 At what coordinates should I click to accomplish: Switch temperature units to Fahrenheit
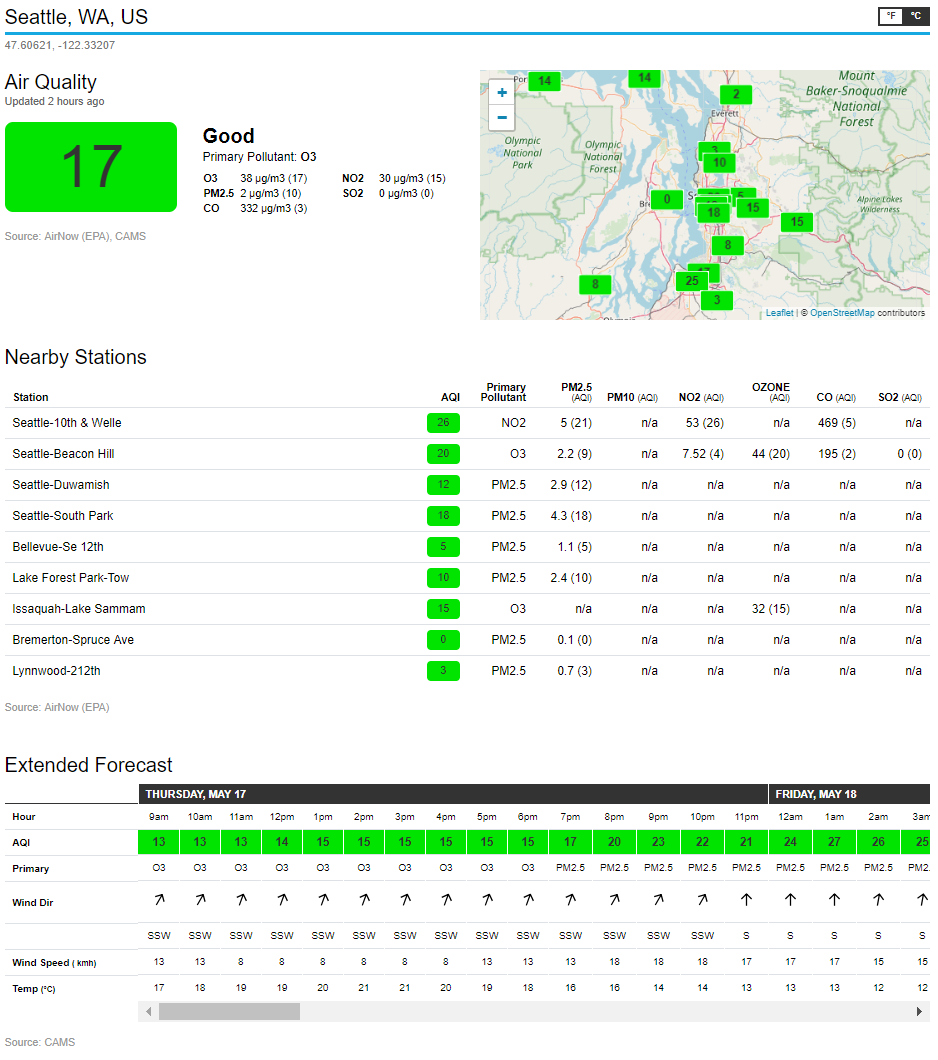(x=889, y=16)
